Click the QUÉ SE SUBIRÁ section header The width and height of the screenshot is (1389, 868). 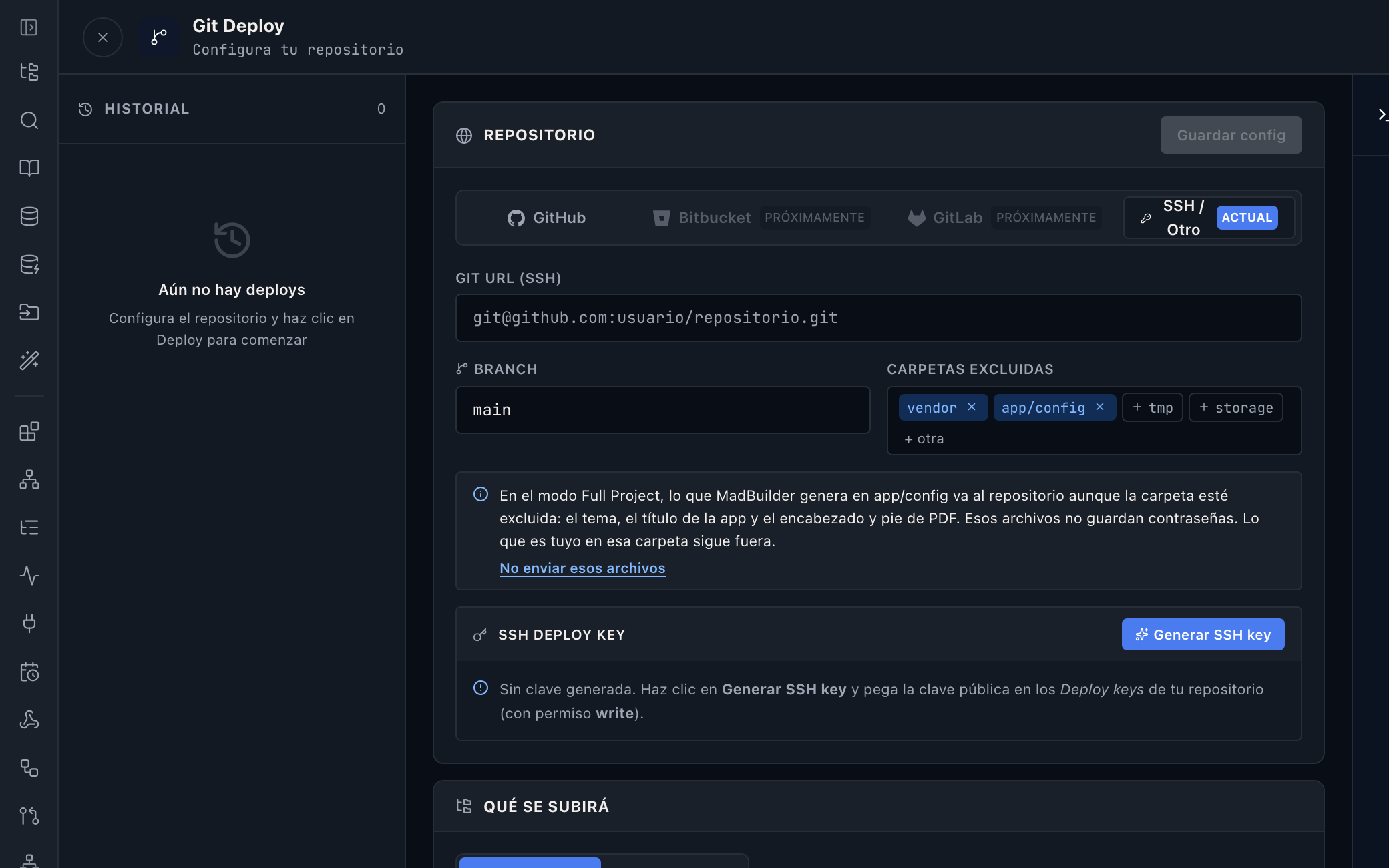pyautogui.click(x=878, y=806)
